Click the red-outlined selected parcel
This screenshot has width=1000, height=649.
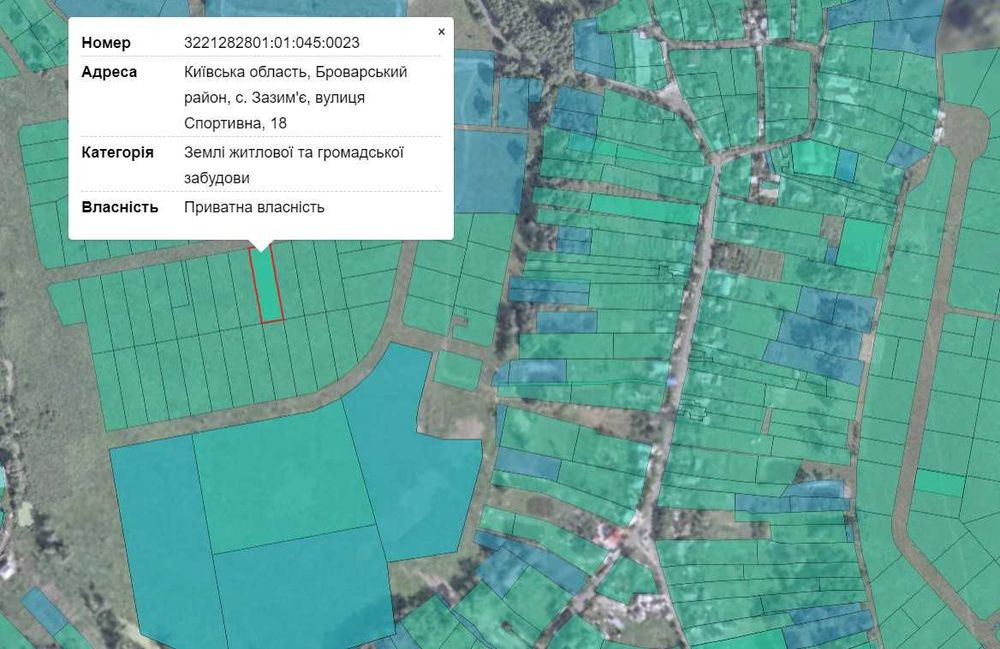267,285
